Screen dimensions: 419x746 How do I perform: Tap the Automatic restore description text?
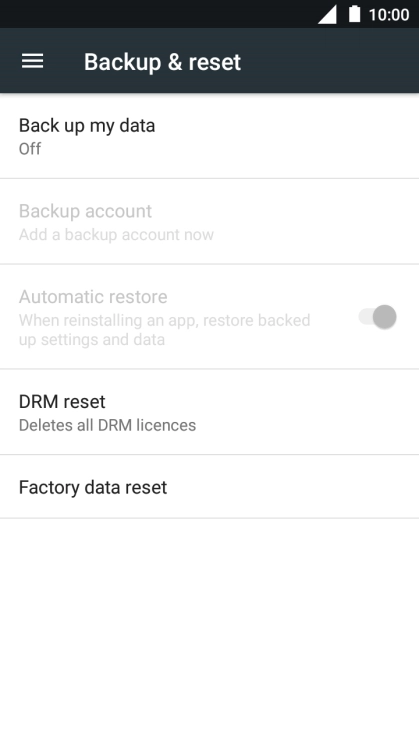(165, 330)
